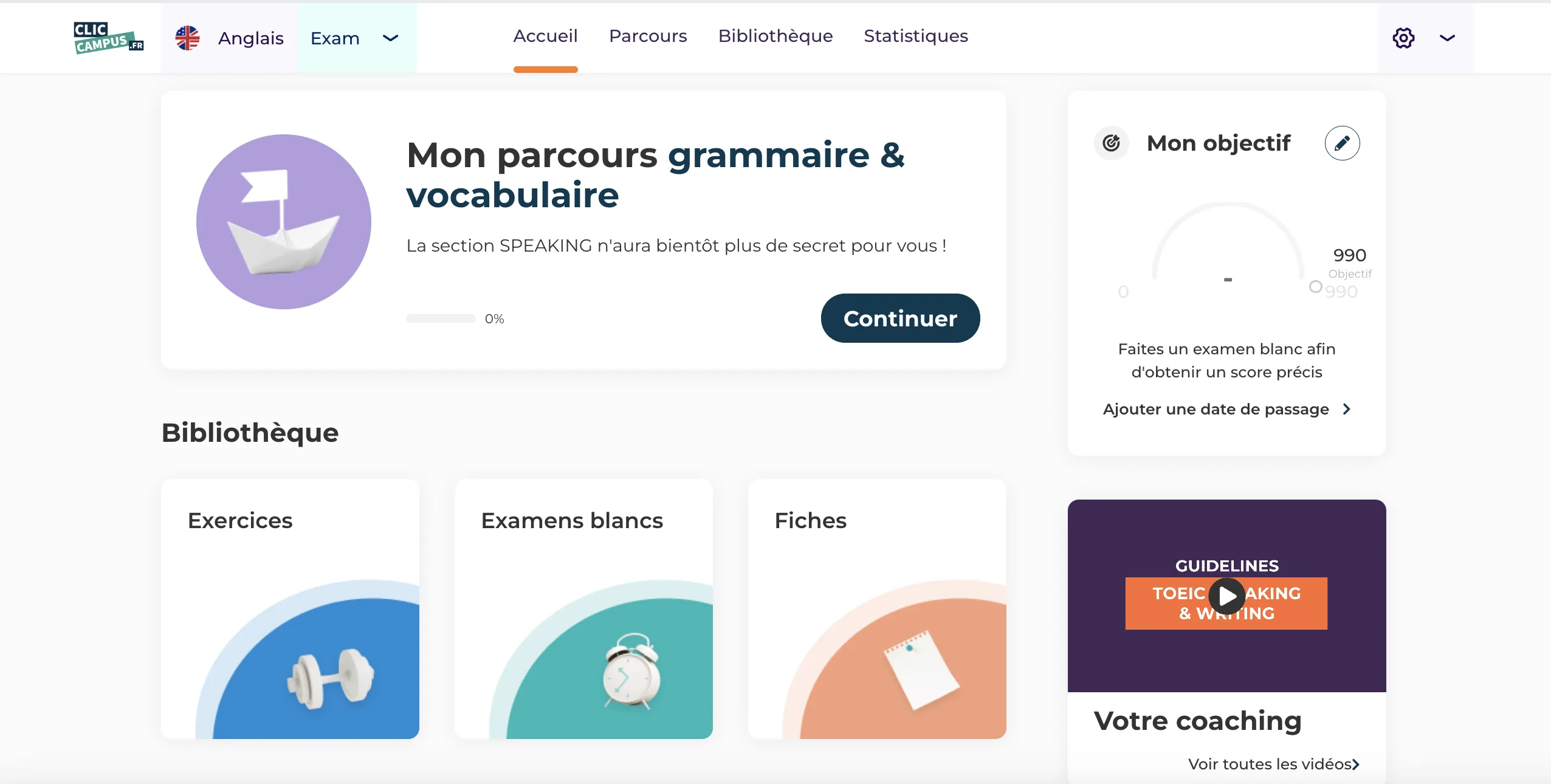This screenshot has width=1551, height=784.
Task: Open the Statistiques tab
Action: coord(916,36)
